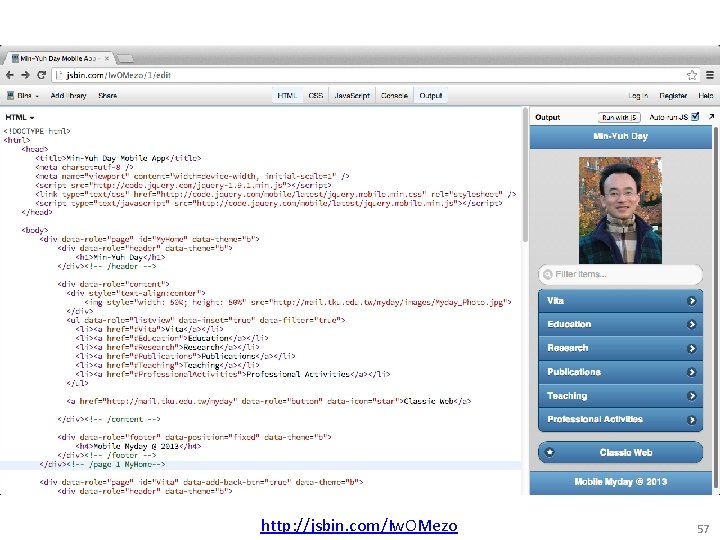Click the Output panel label
720x540 pixels.
pyautogui.click(x=547, y=118)
